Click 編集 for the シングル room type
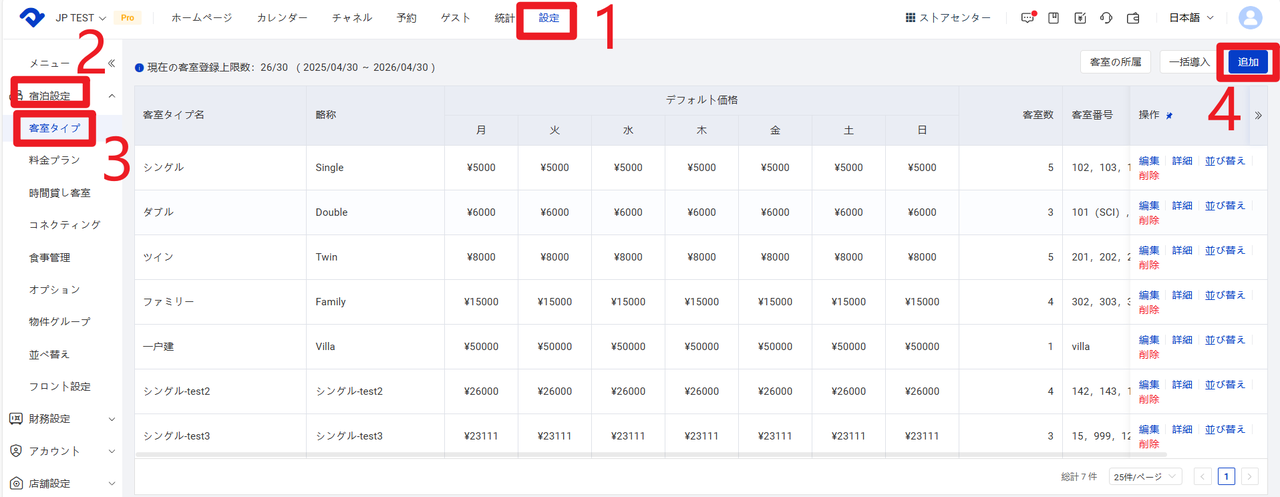The image size is (1280, 497). [x=1149, y=161]
